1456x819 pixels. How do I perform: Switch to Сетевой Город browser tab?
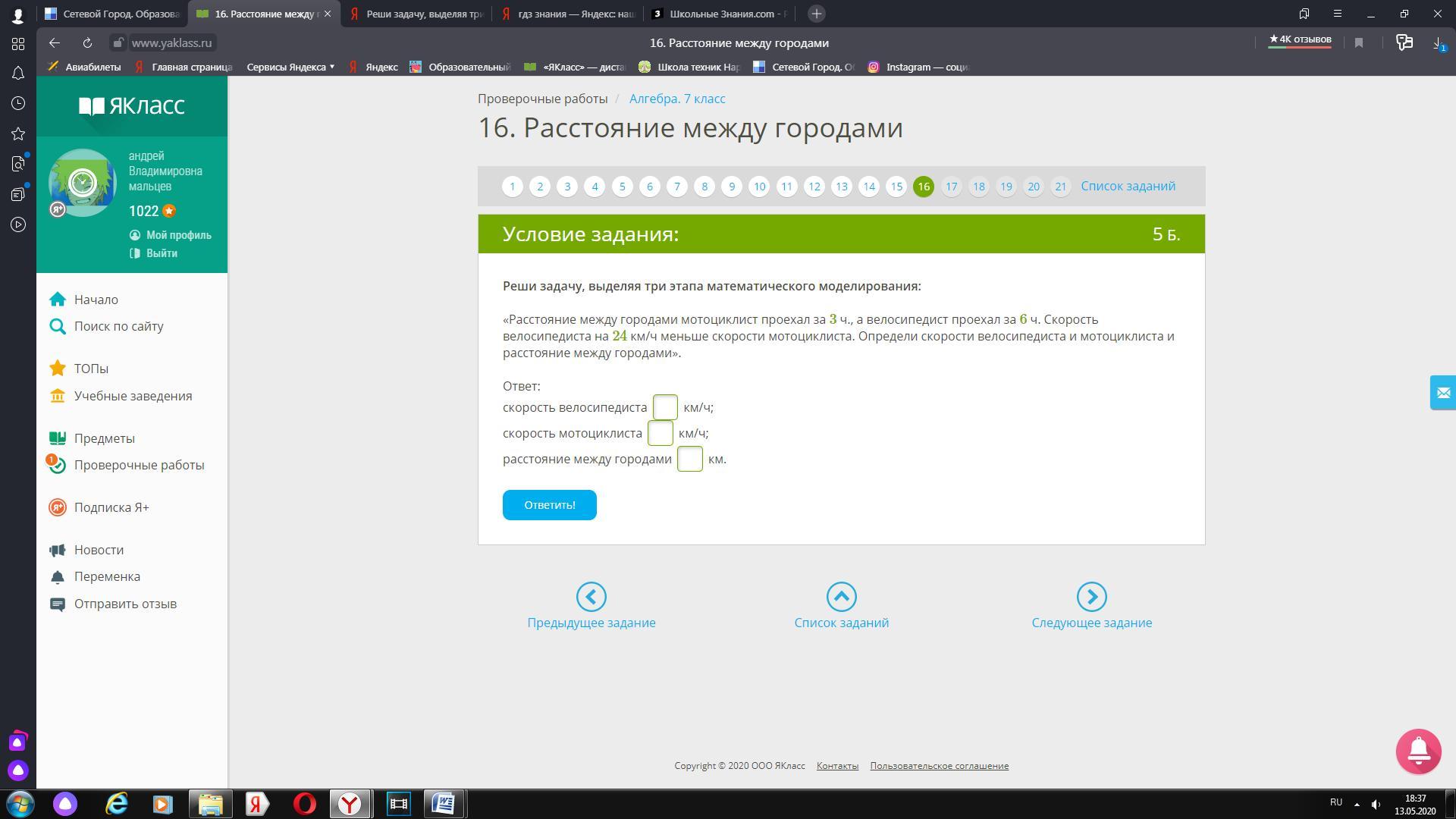click(x=112, y=14)
